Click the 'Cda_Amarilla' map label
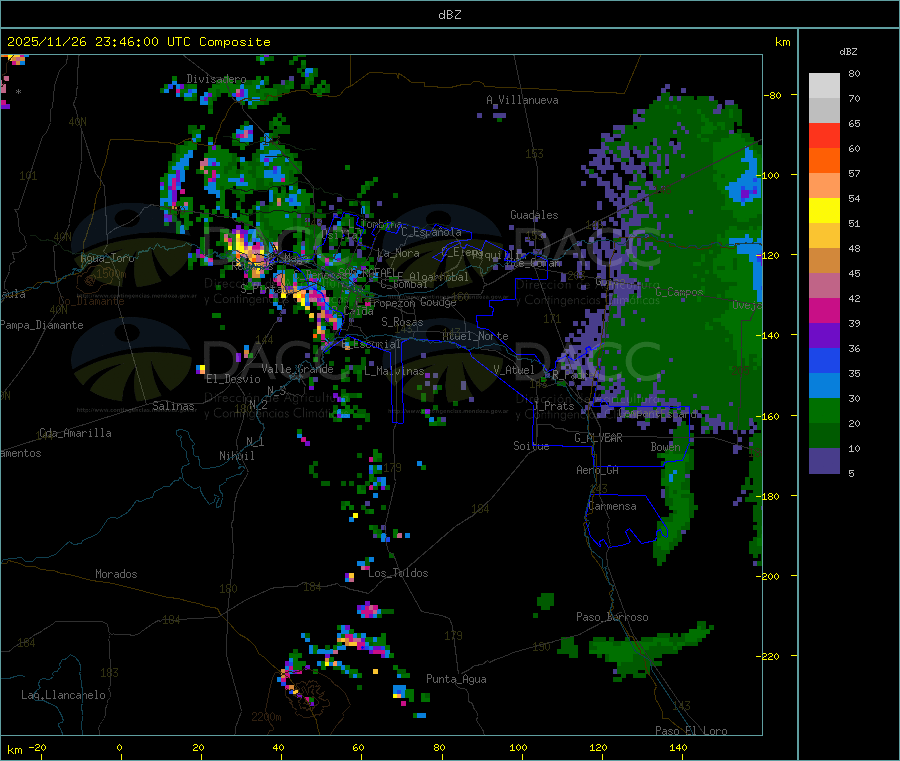The image size is (900, 761). [x=75, y=433]
